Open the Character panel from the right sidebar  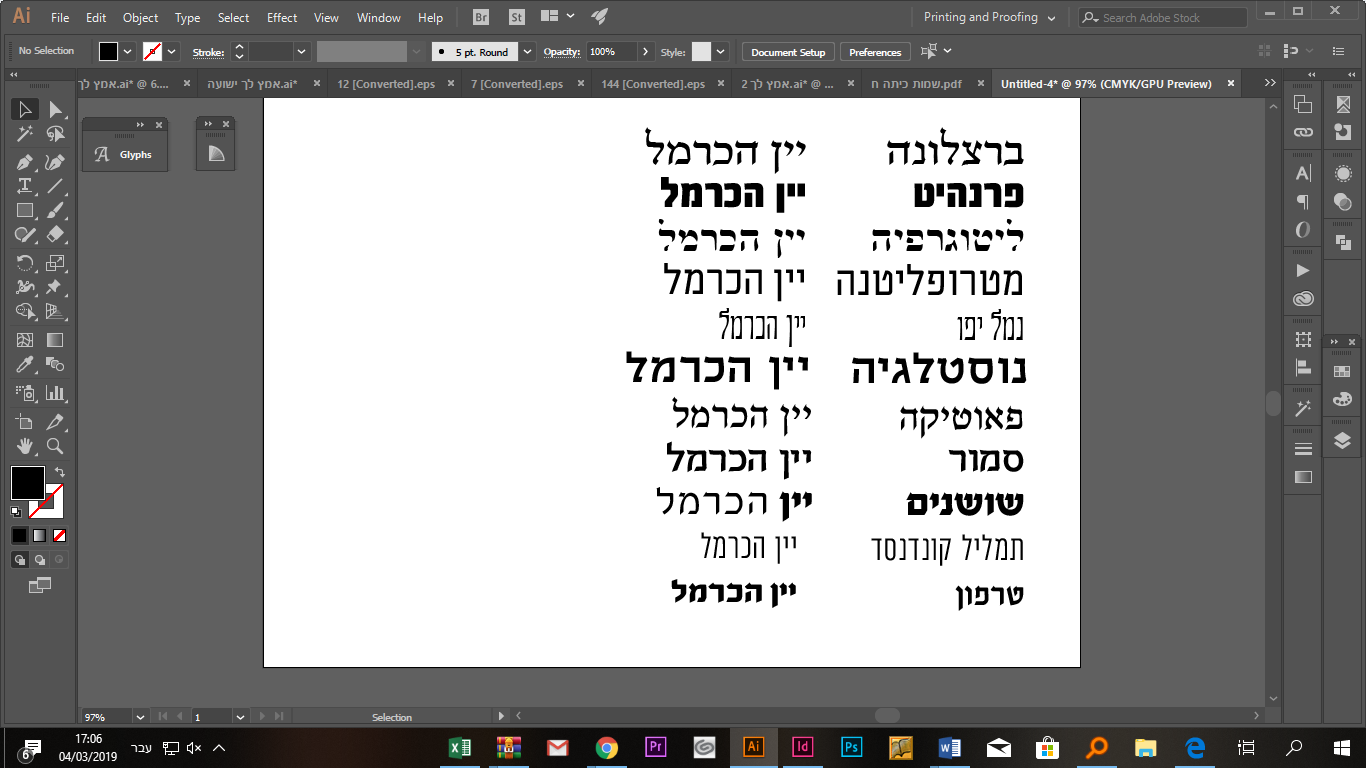coord(1303,172)
